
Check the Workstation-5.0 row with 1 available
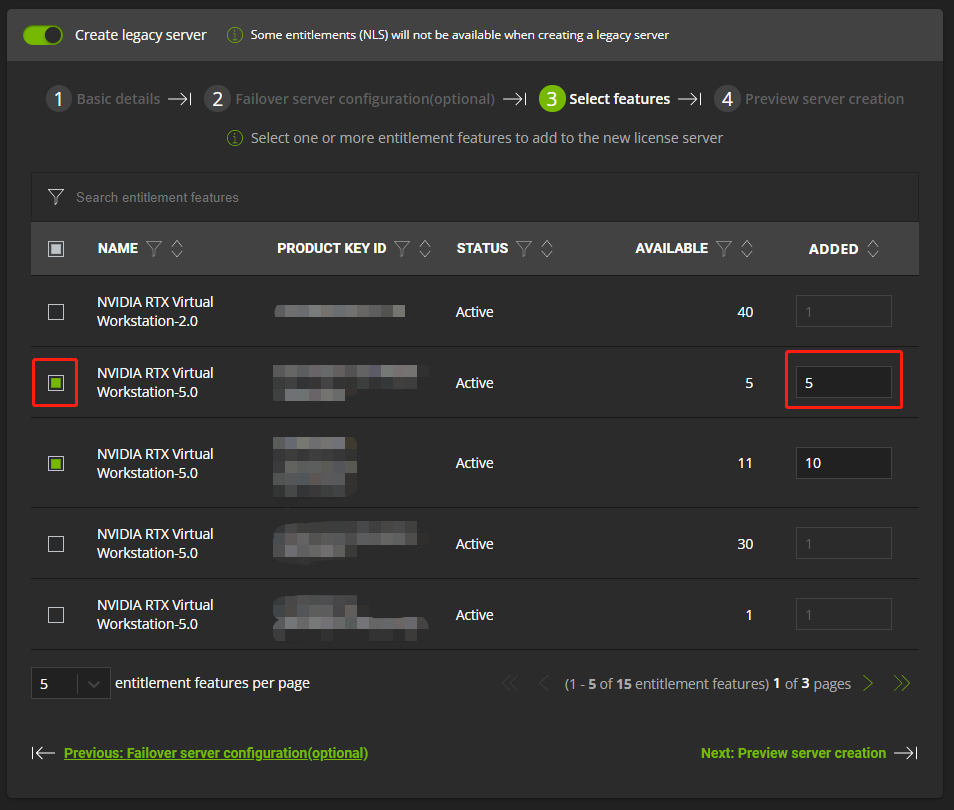point(56,615)
